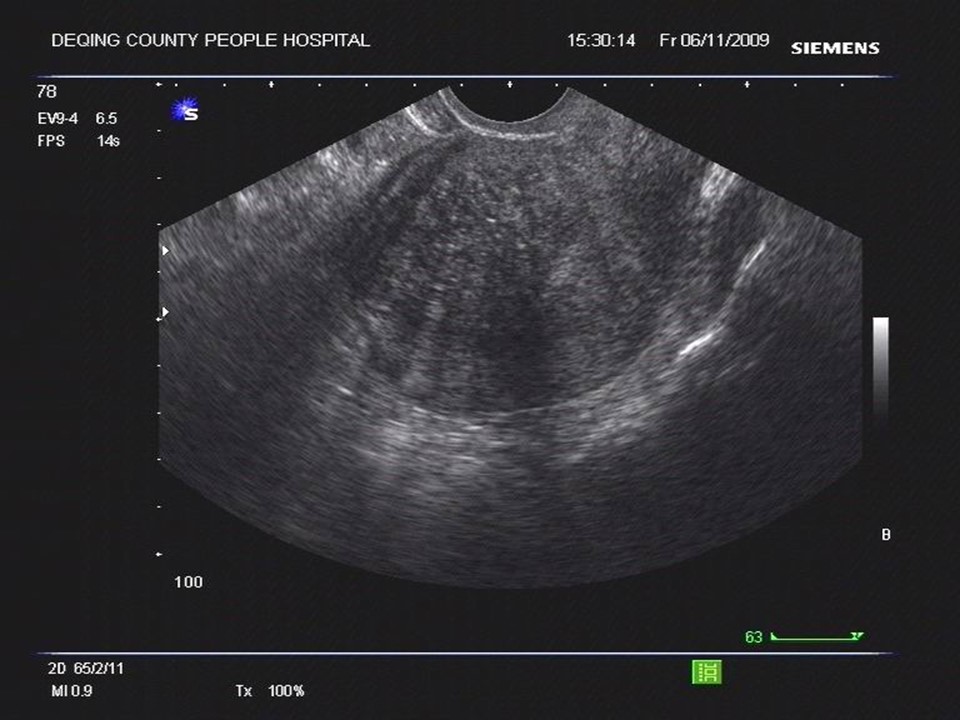Click the SIEMENS logo

(834, 48)
